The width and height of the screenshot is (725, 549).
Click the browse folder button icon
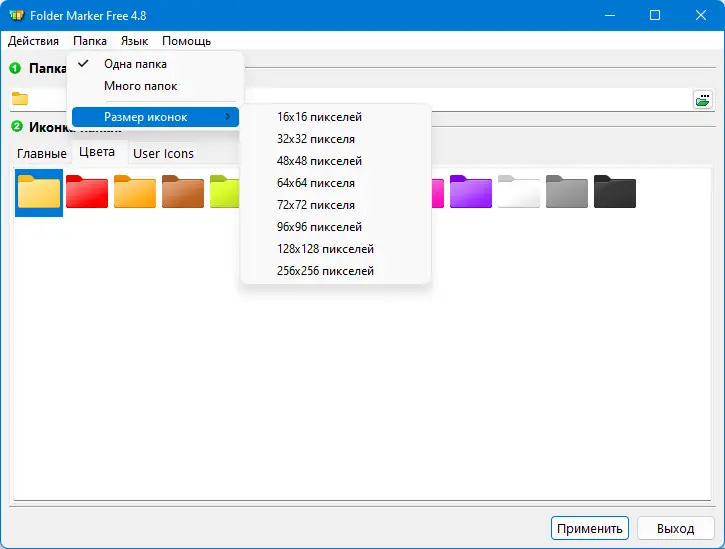pos(703,99)
